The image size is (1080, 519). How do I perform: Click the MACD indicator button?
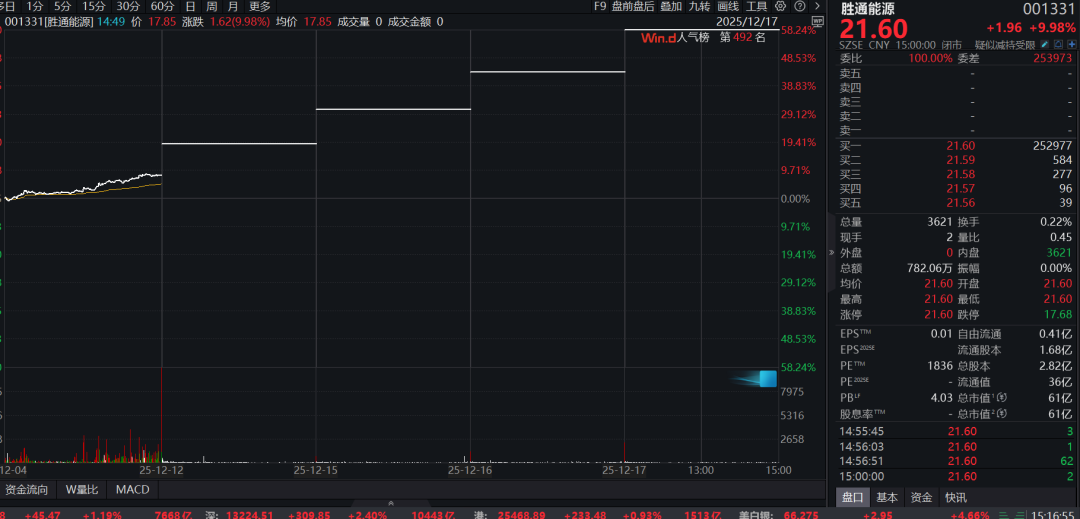tap(132, 489)
